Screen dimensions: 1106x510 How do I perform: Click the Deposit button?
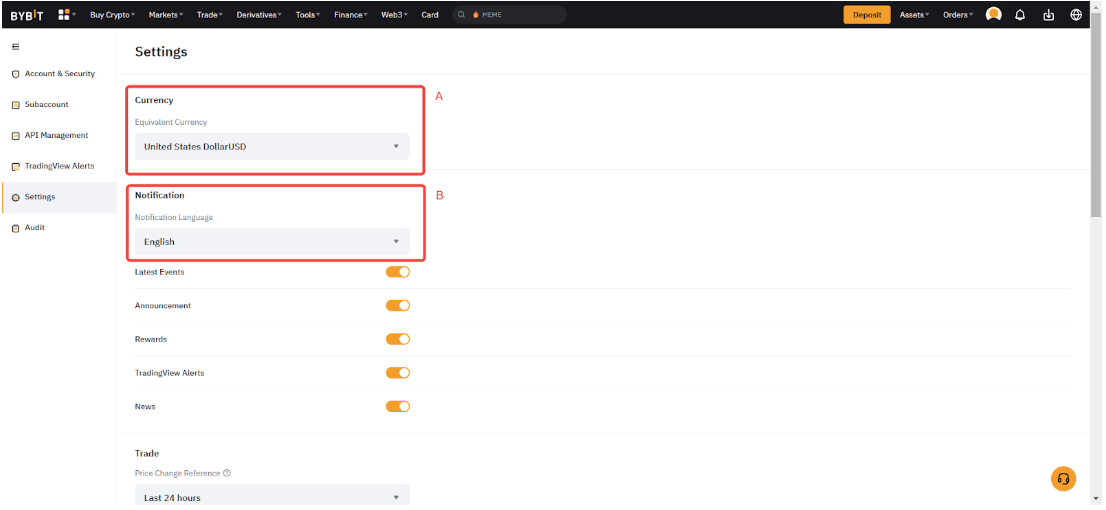tap(866, 15)
